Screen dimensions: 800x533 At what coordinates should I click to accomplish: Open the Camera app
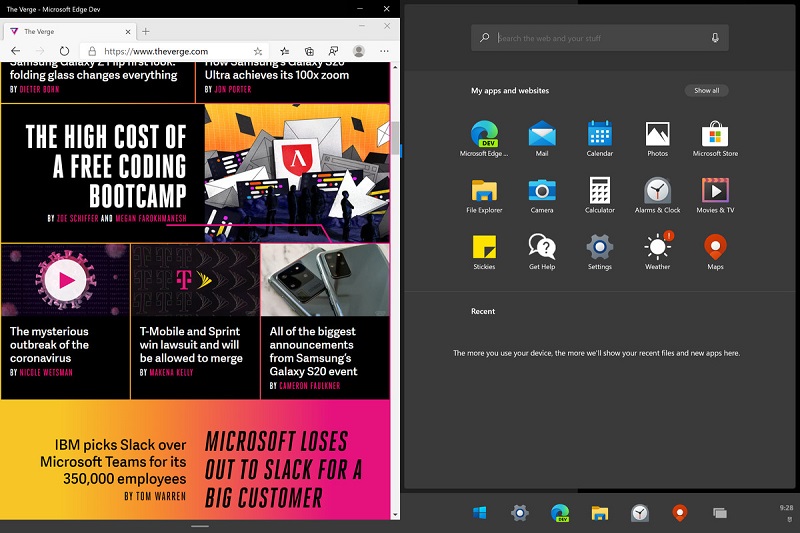click(542, 195)
